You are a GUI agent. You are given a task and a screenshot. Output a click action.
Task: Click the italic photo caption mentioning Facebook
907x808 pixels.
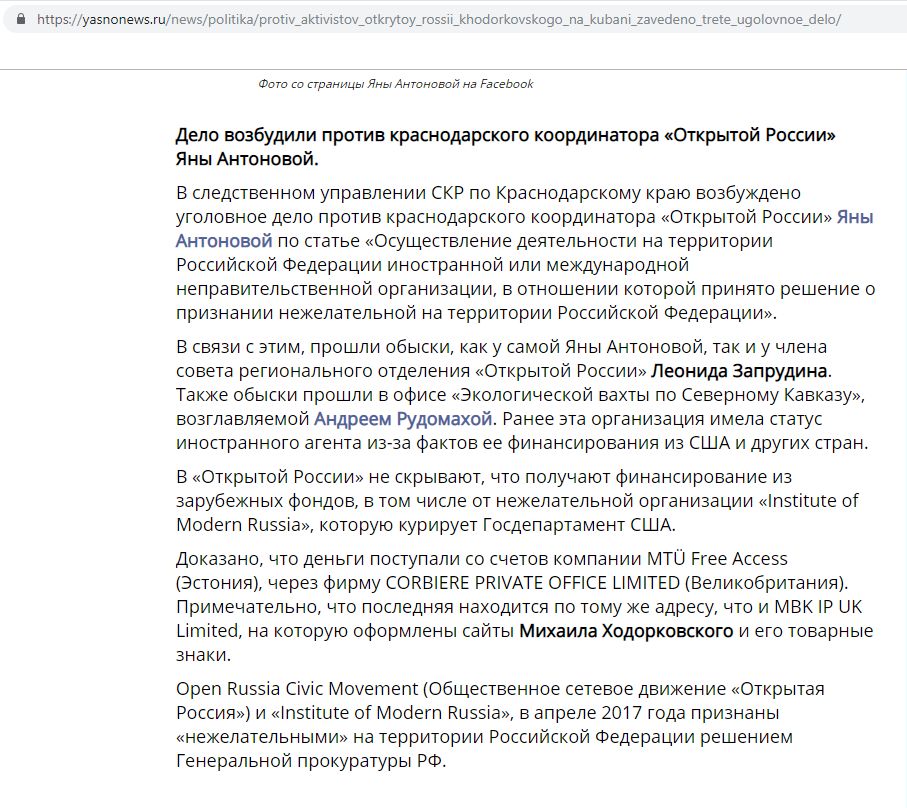tap(395, 84)
